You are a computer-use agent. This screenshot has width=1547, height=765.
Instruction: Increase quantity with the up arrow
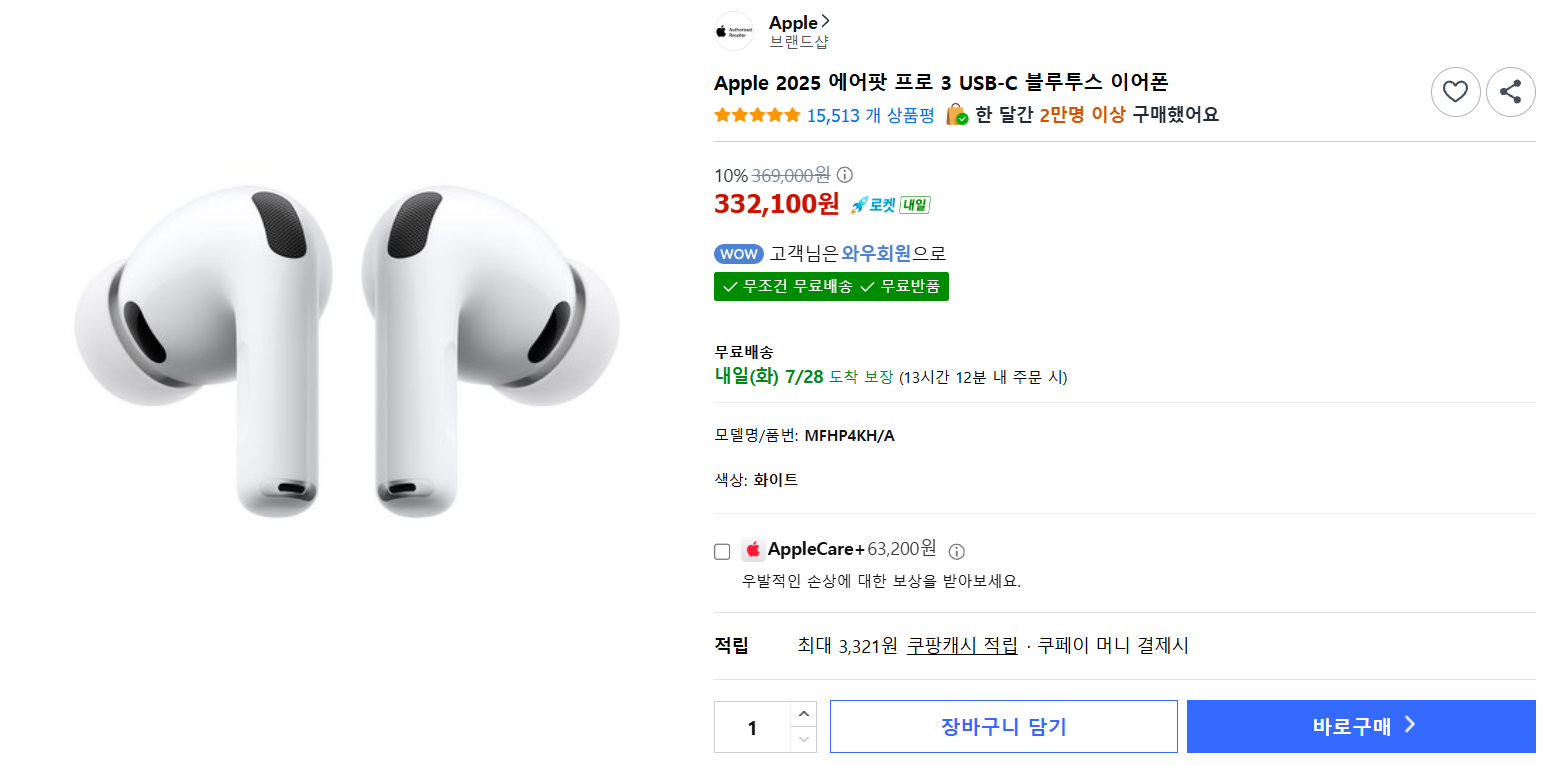[x=803, y=714]
